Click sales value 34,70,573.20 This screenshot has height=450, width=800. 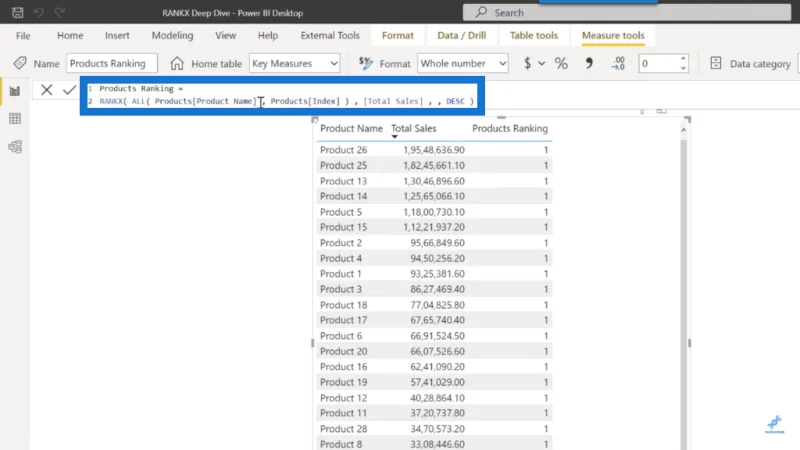coord(437,429)
